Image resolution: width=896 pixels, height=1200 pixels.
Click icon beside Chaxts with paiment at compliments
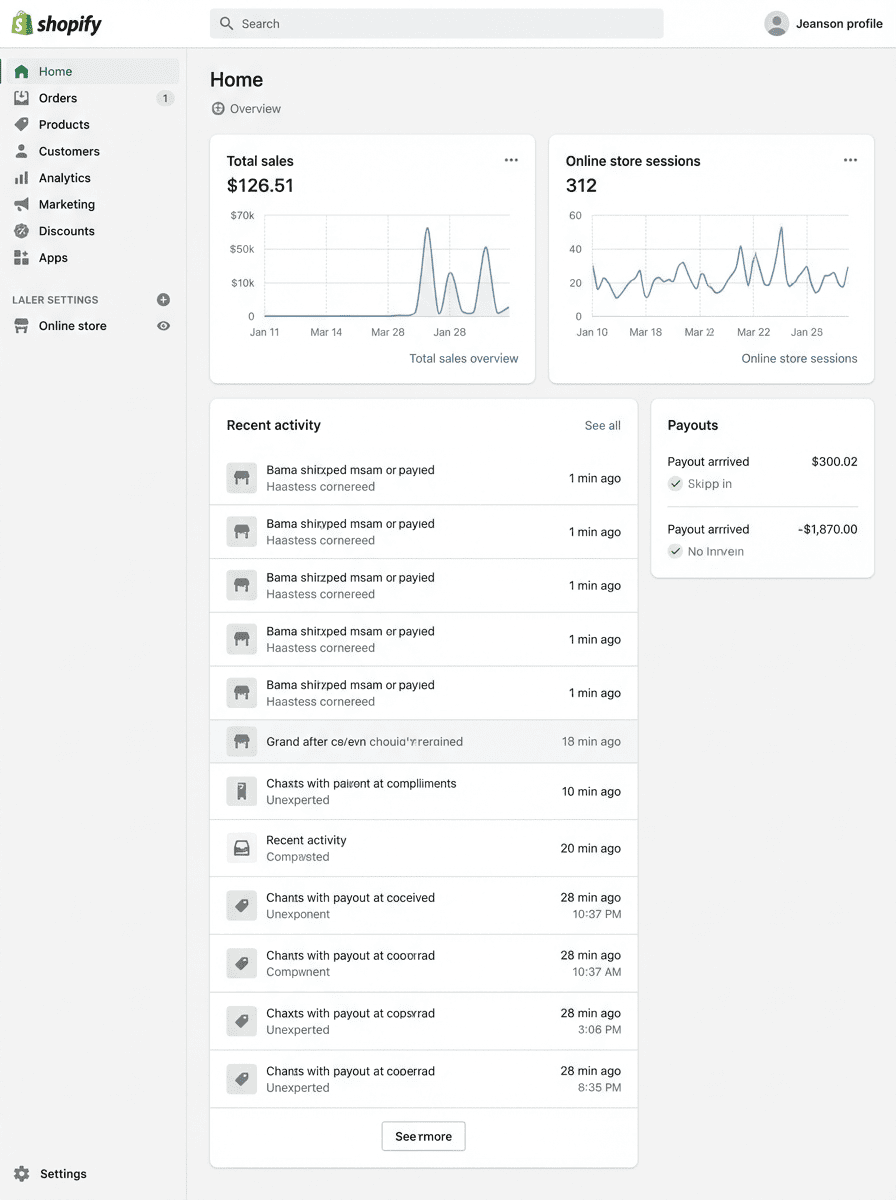click(x=241, y=792)
